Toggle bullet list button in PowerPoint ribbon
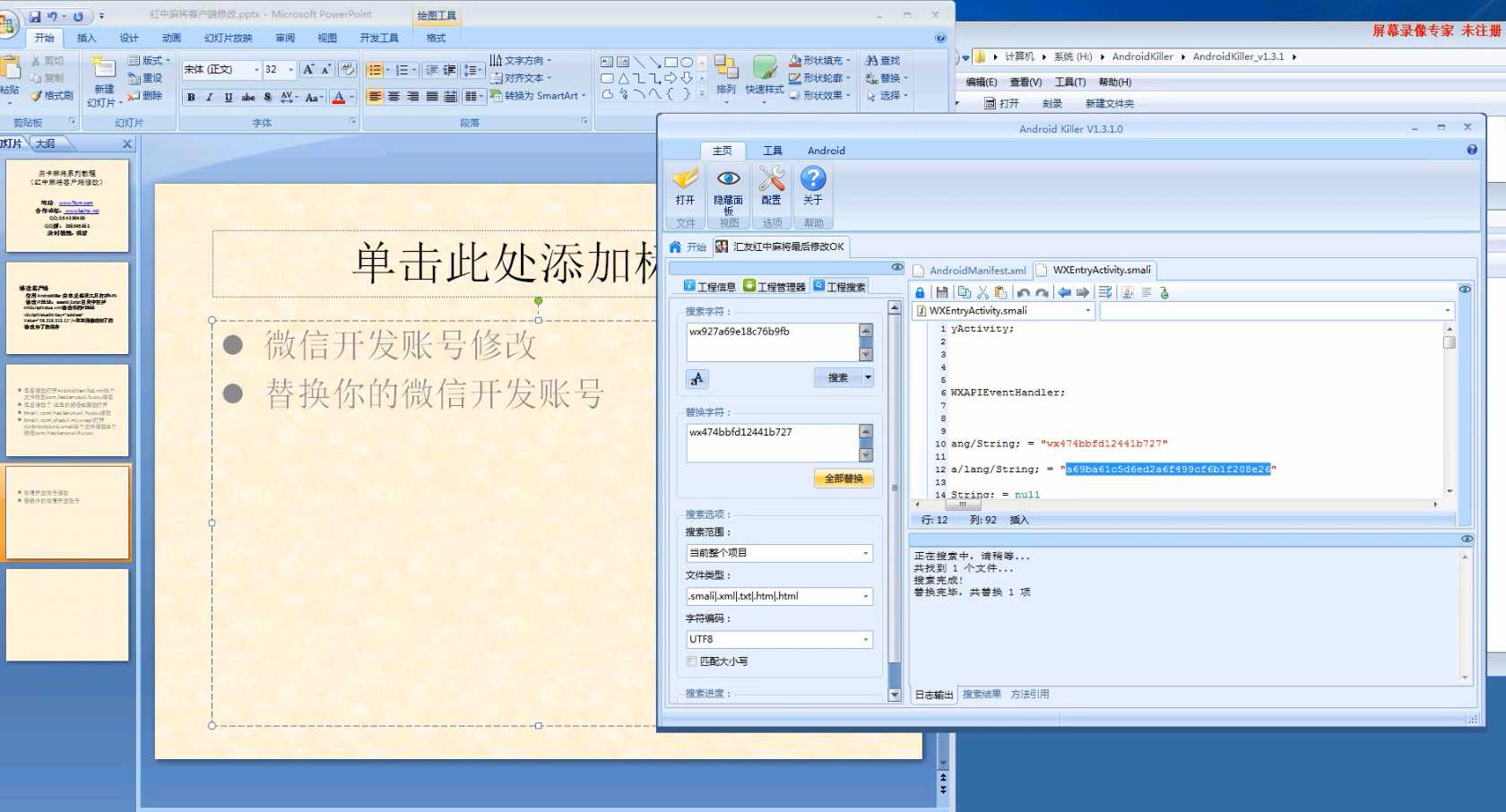This screenshot has width=1506, height=812. coord(375,70)
